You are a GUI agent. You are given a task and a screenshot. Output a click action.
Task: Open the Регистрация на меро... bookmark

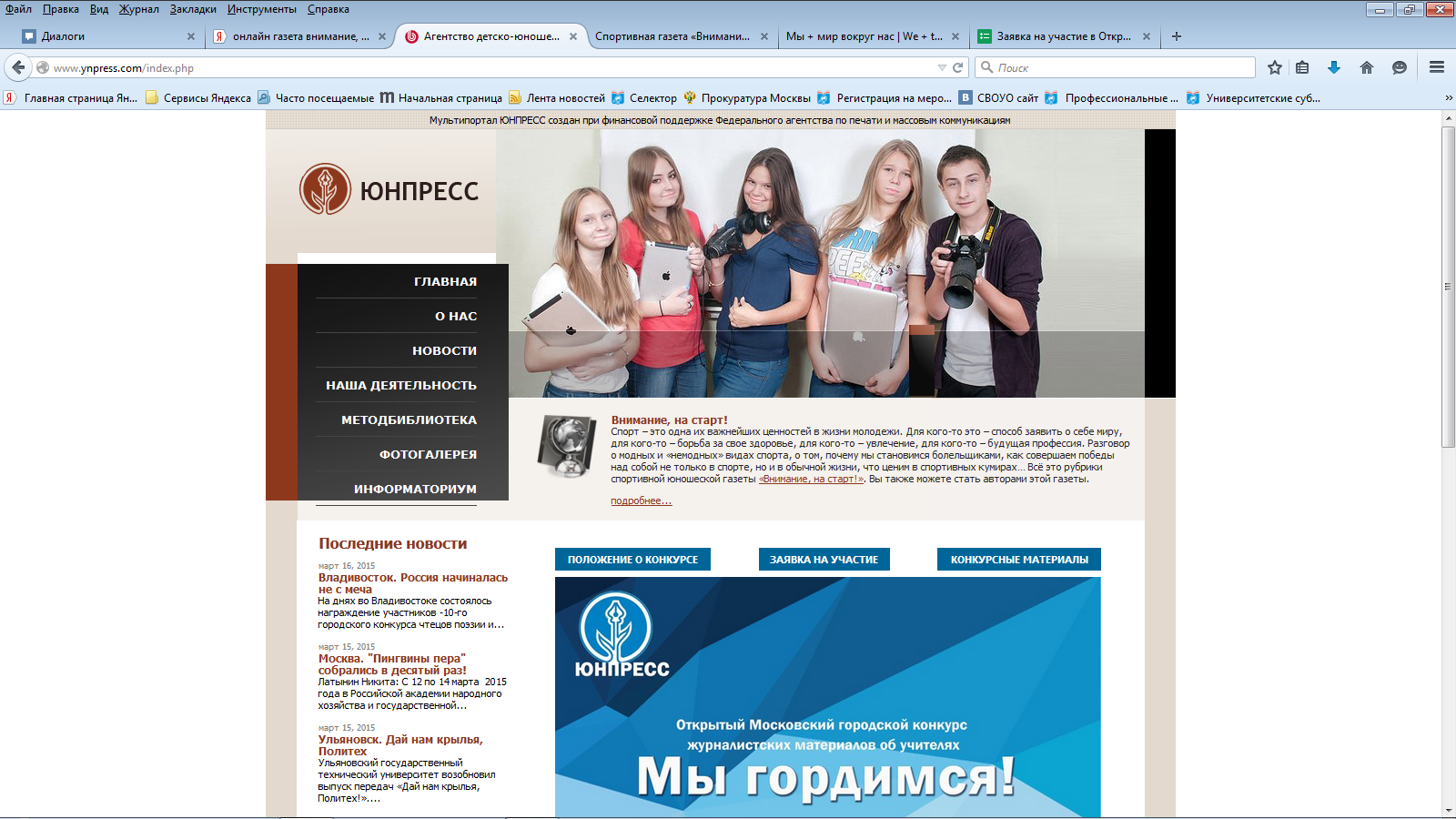885,98
